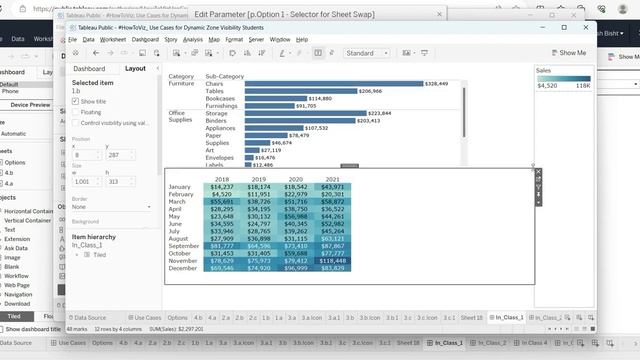The width and height of the screenshot is (640, 360).
Task: Click new story tab icon at bottom
Action: [591, 318]
